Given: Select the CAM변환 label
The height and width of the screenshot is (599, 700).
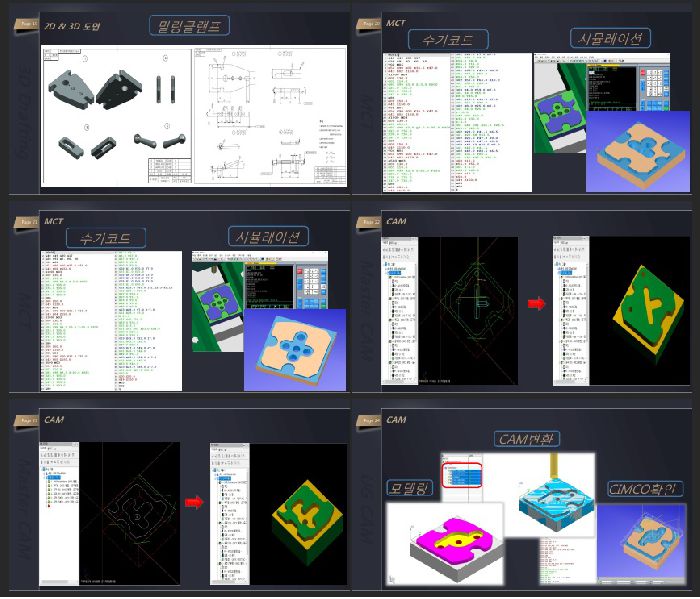Looking at the screenshot, I should pos(529,438).
